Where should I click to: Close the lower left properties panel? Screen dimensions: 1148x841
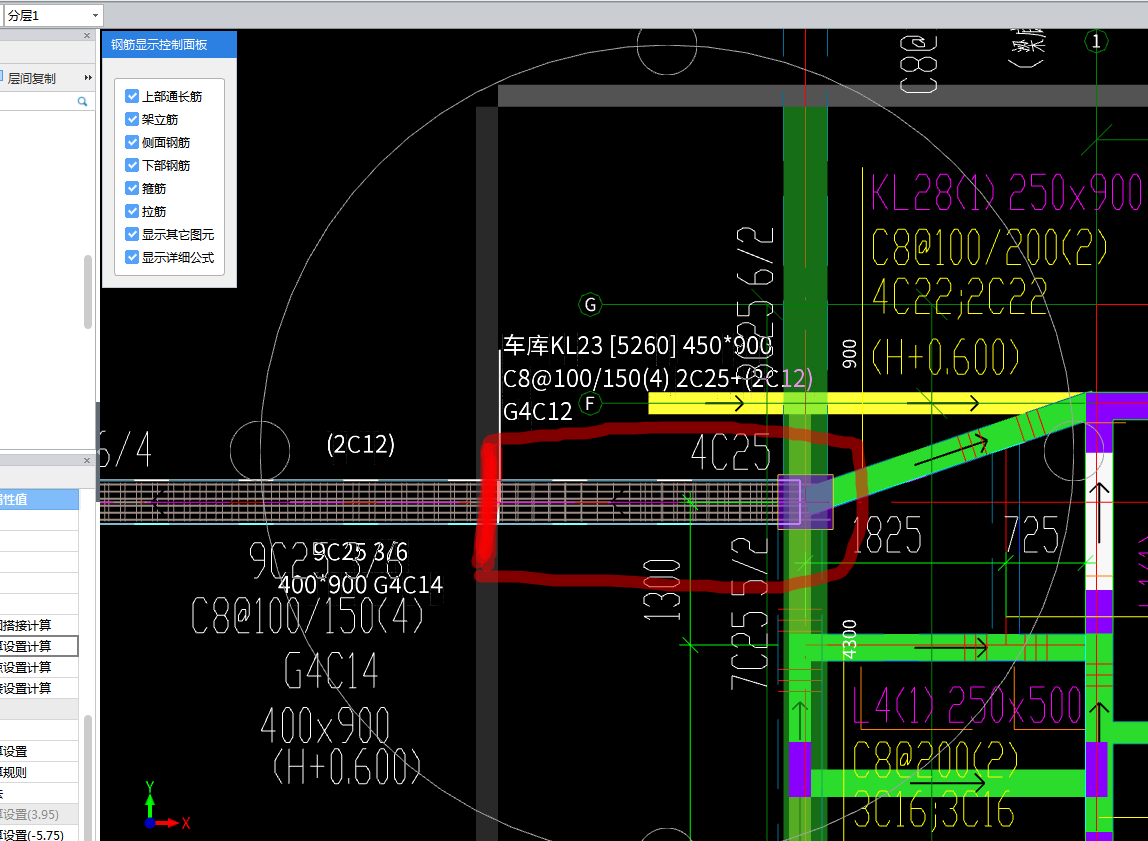[x=87, y=460]
